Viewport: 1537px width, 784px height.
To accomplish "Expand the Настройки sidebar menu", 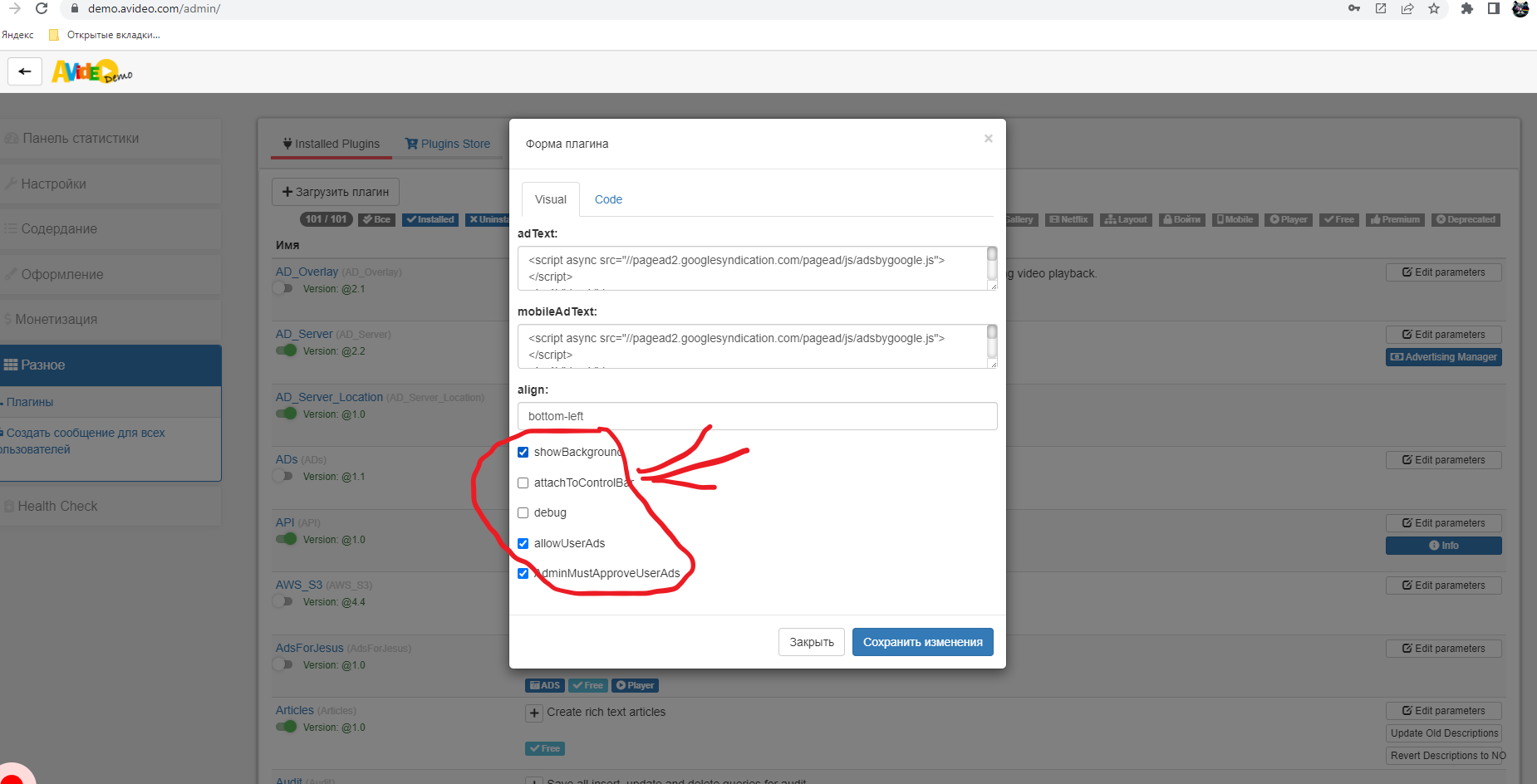I will point(110,184).
